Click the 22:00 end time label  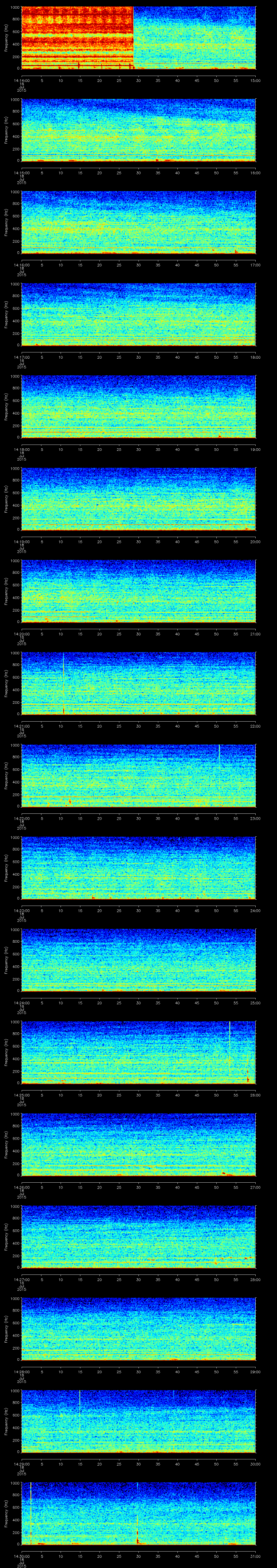point(255,726)
